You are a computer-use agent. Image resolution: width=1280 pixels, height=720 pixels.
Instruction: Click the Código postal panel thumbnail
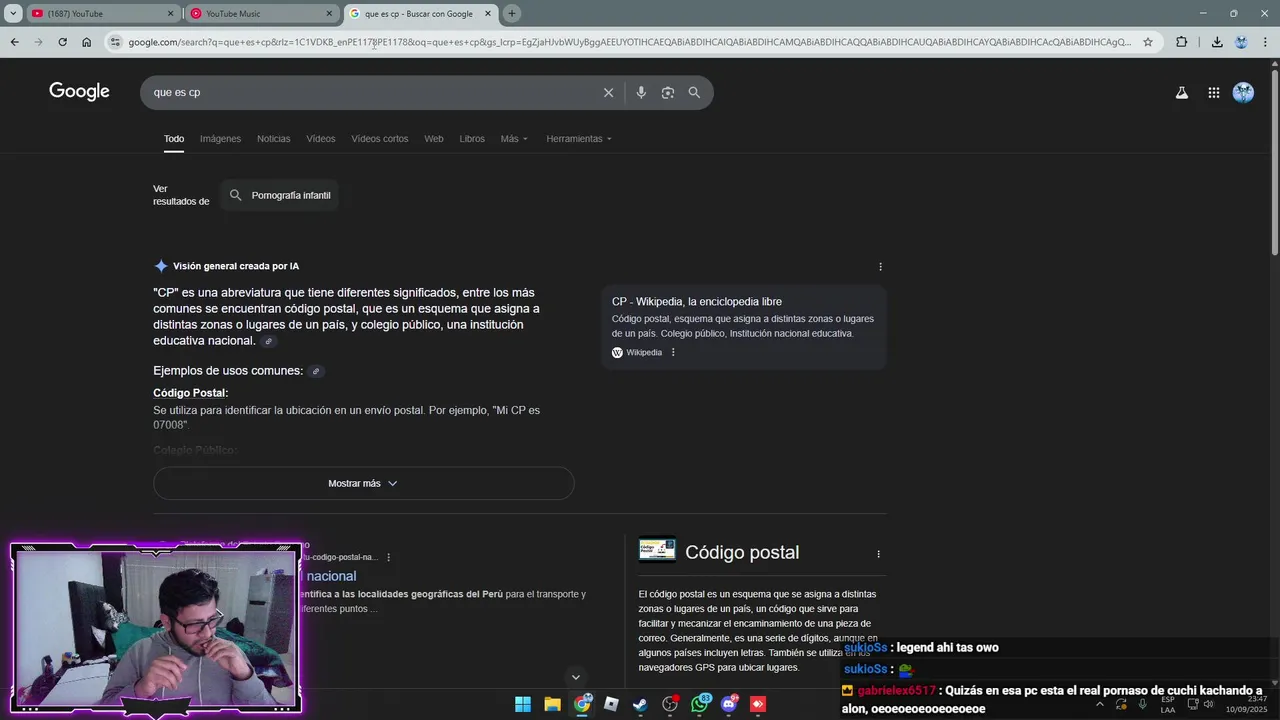coord(657,550)
